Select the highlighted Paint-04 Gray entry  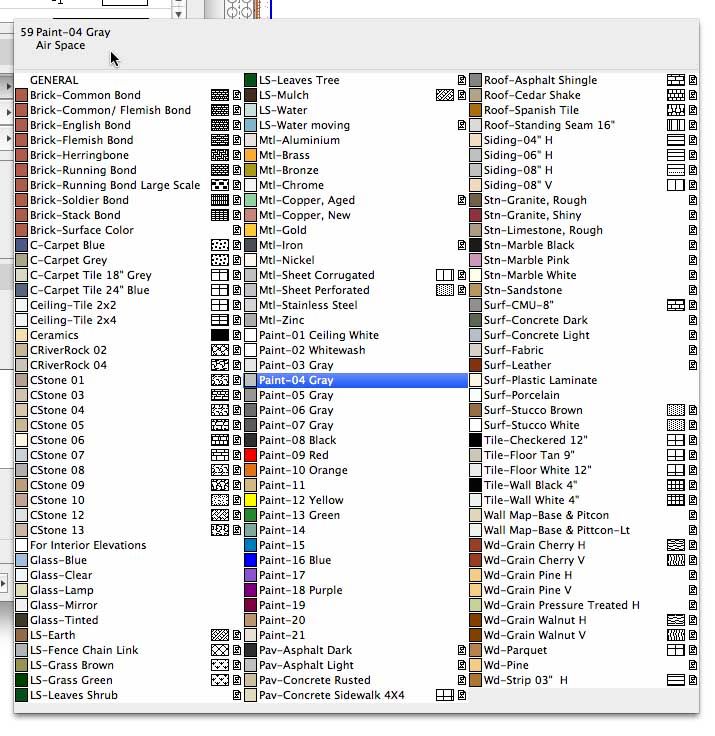pyautogui.click(x=356, y=380)
